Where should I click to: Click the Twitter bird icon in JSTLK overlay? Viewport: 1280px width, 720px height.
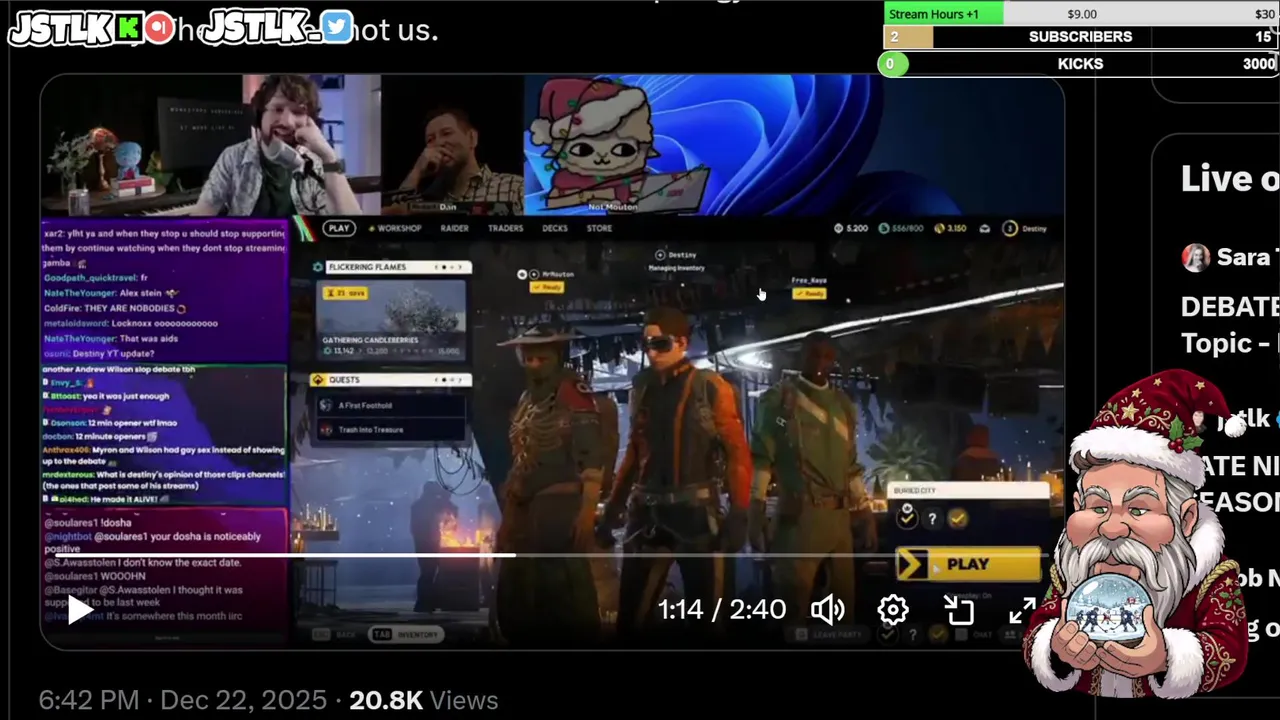click(337, 28)
